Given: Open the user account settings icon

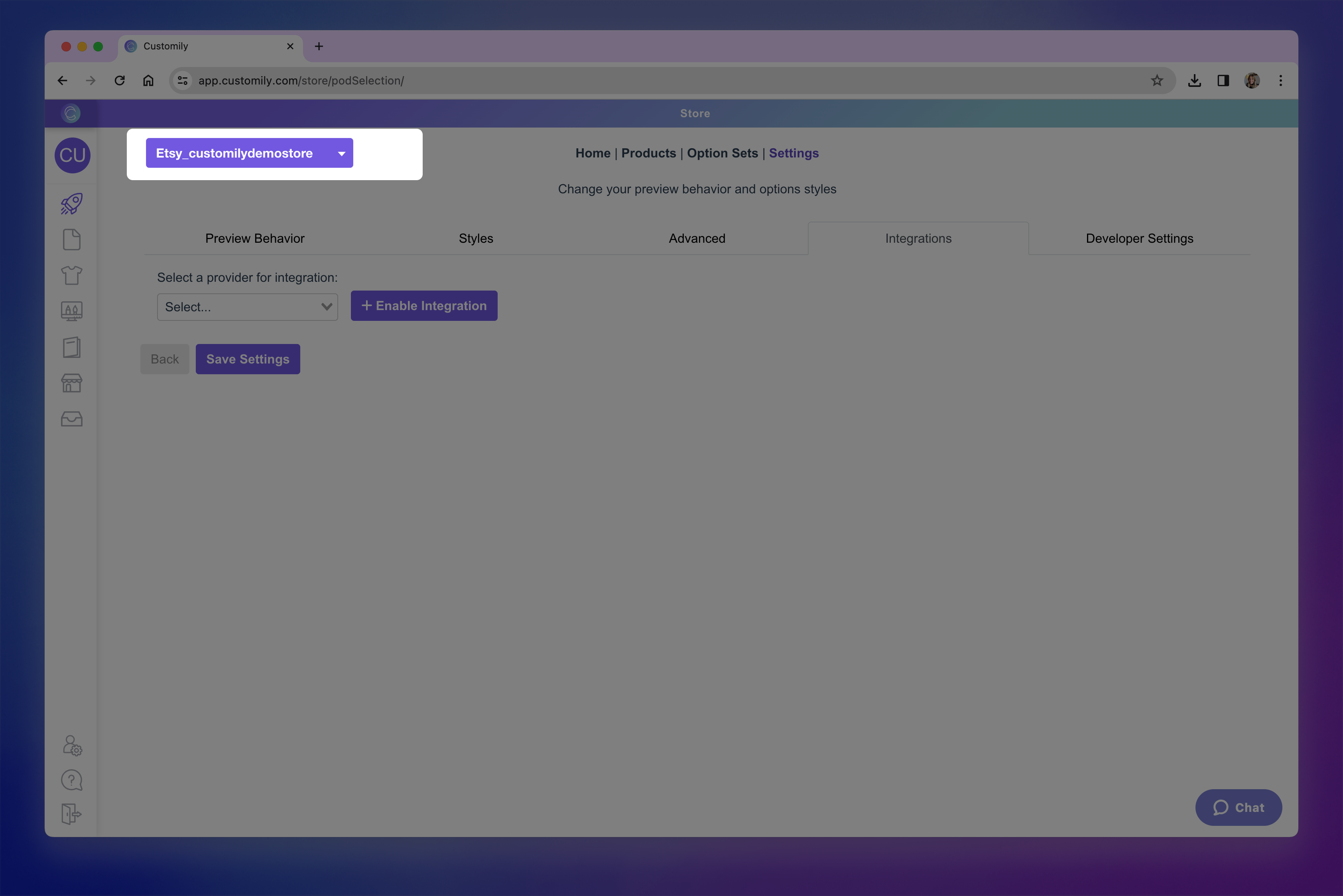Looking at the screenshot, I should pos(72,745).
